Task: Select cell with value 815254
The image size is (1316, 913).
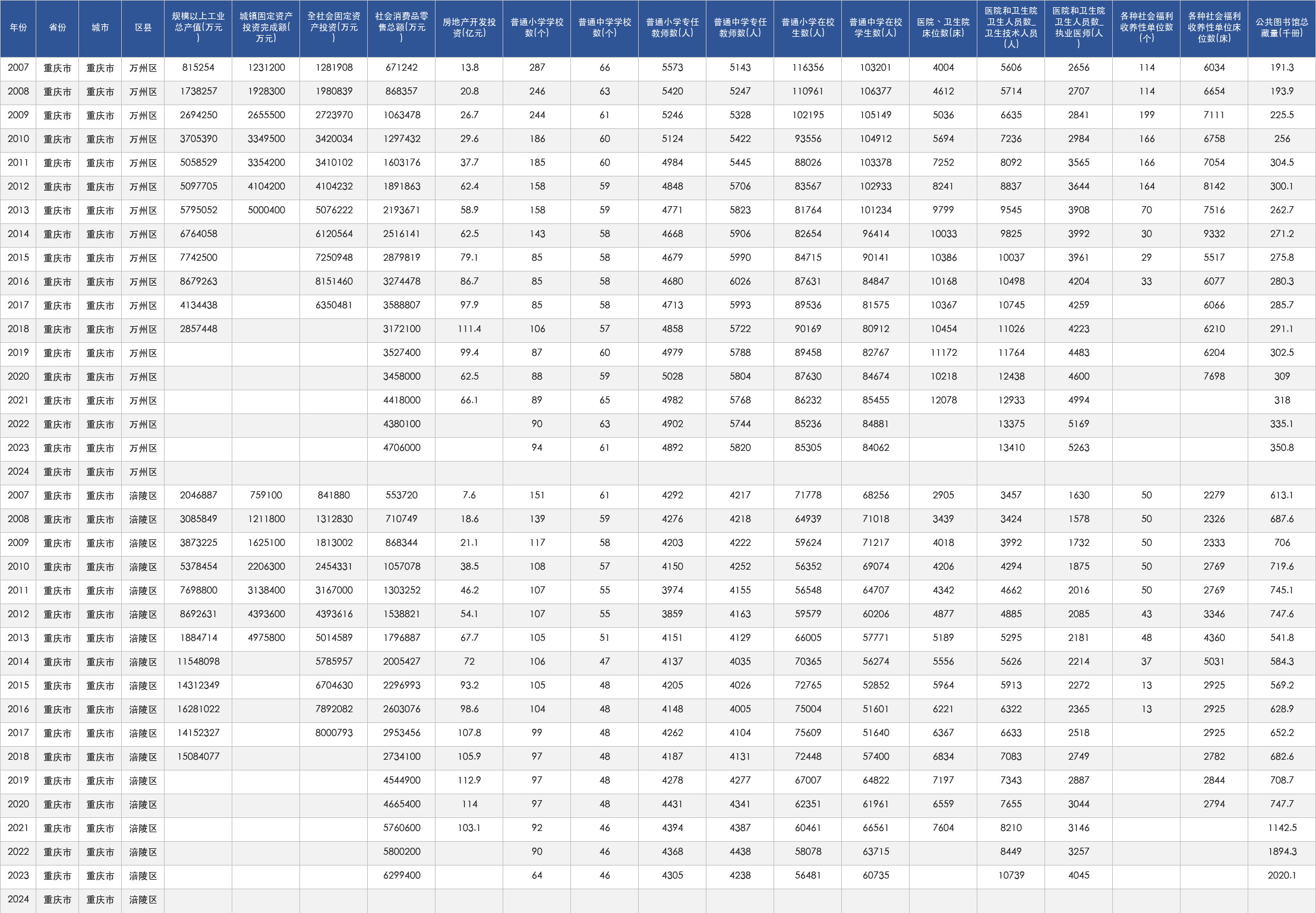Action: click(198, 68)
